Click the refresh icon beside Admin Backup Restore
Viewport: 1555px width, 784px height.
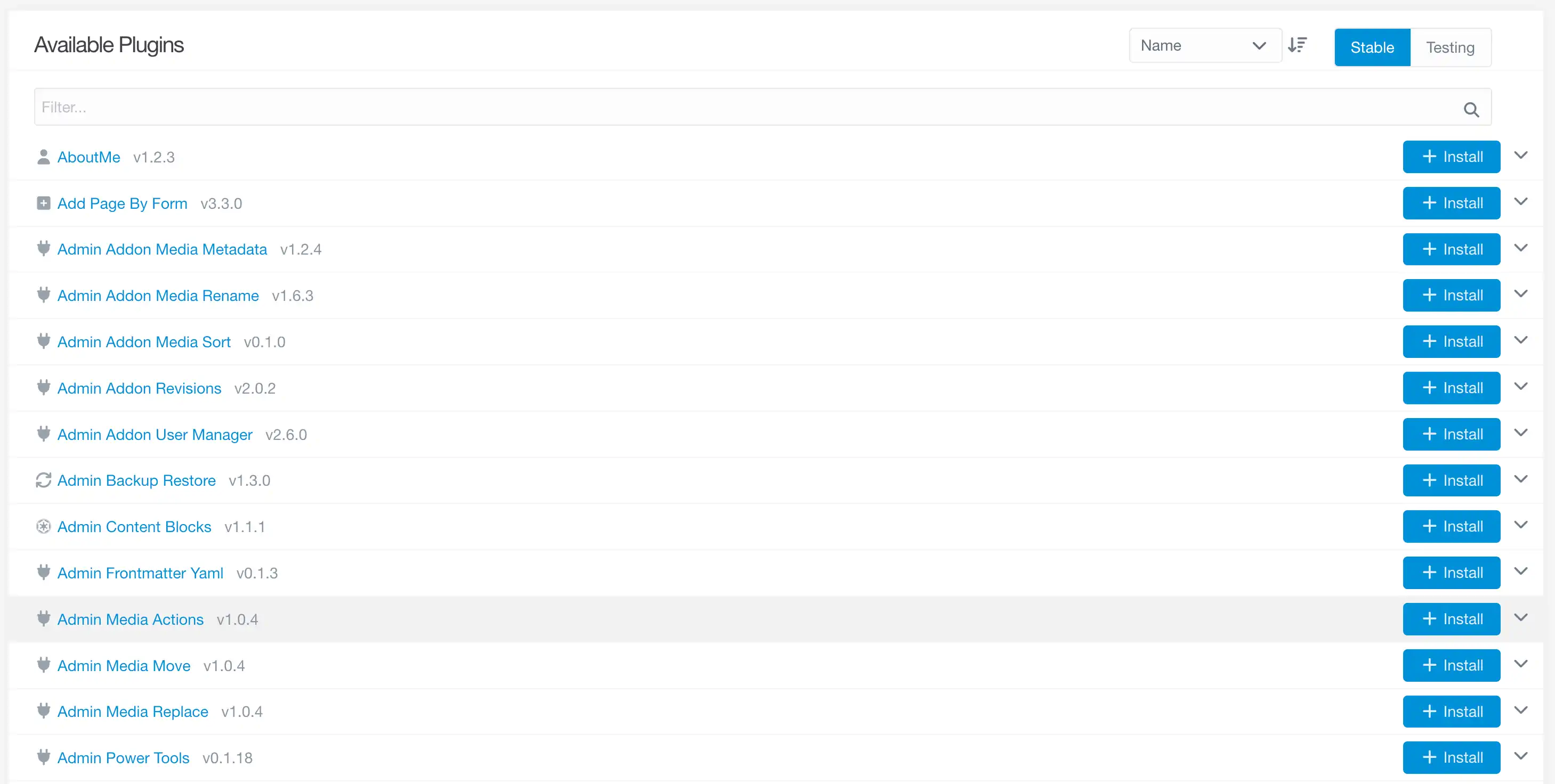click(x=43, y=480)
